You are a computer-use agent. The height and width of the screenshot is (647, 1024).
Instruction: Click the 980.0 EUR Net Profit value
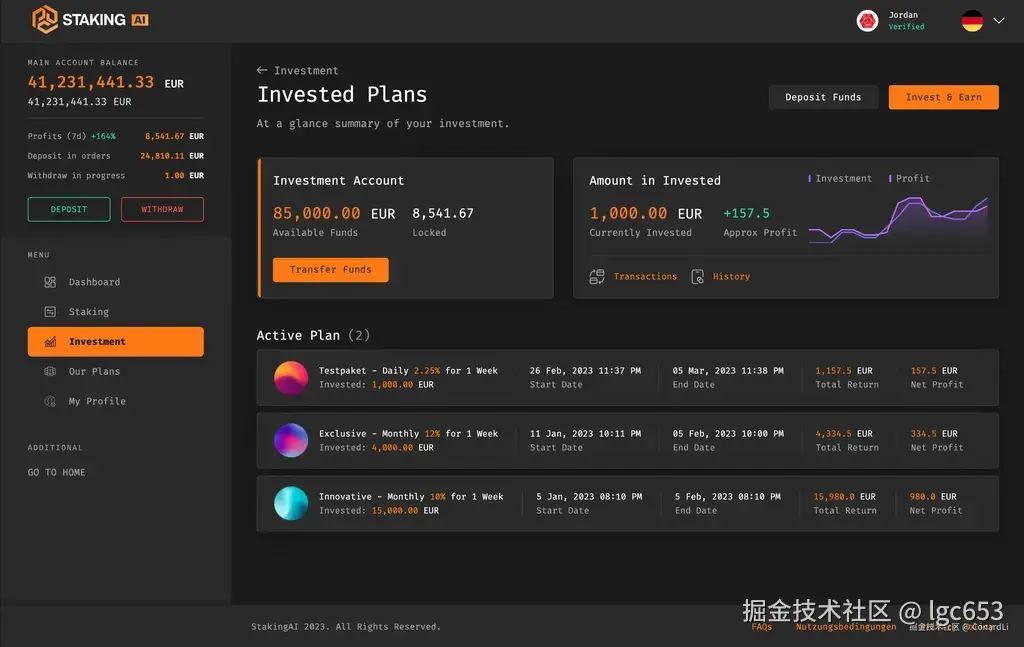(933, 496)
